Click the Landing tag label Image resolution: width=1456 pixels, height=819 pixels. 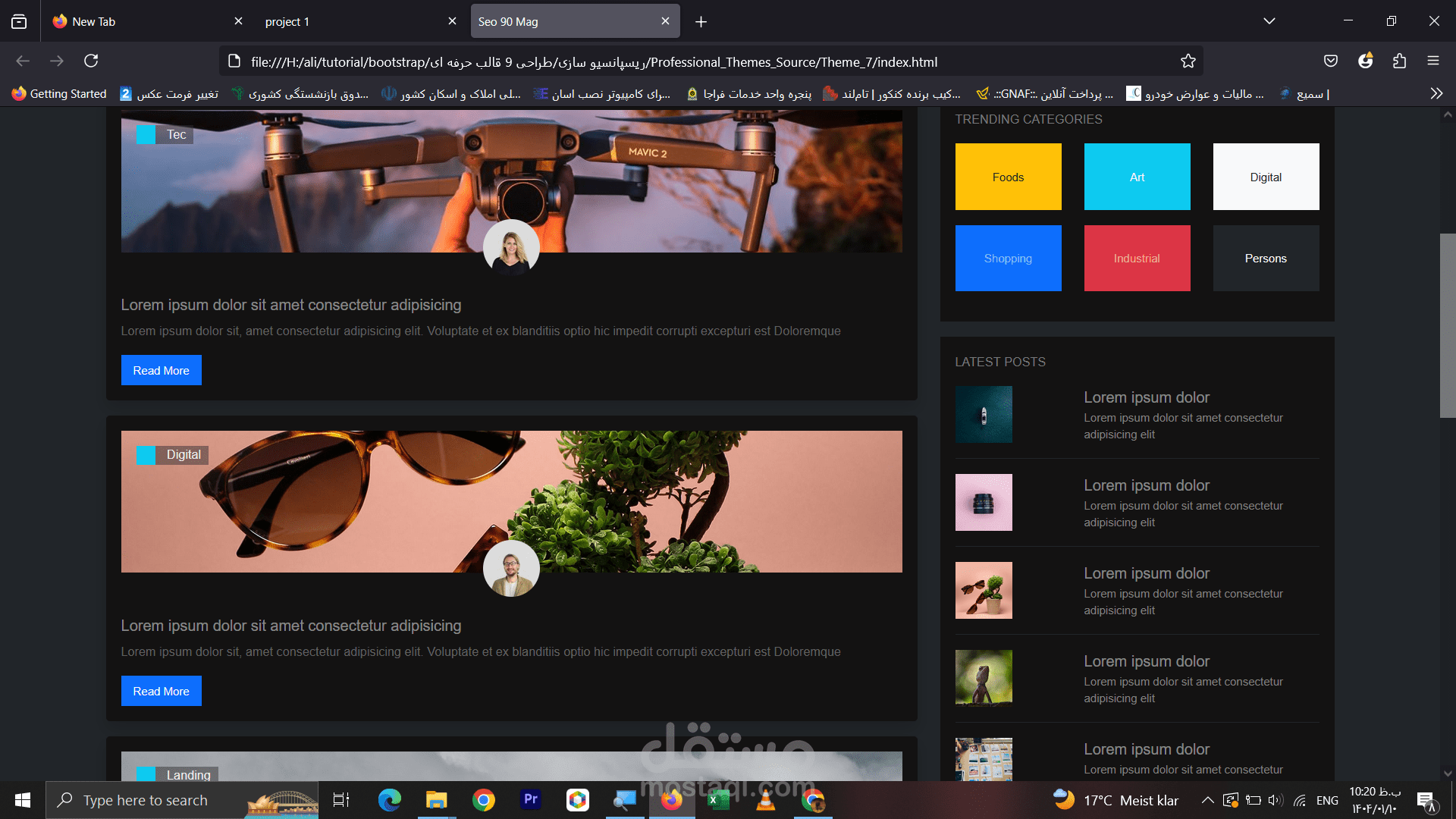[177, 774]
